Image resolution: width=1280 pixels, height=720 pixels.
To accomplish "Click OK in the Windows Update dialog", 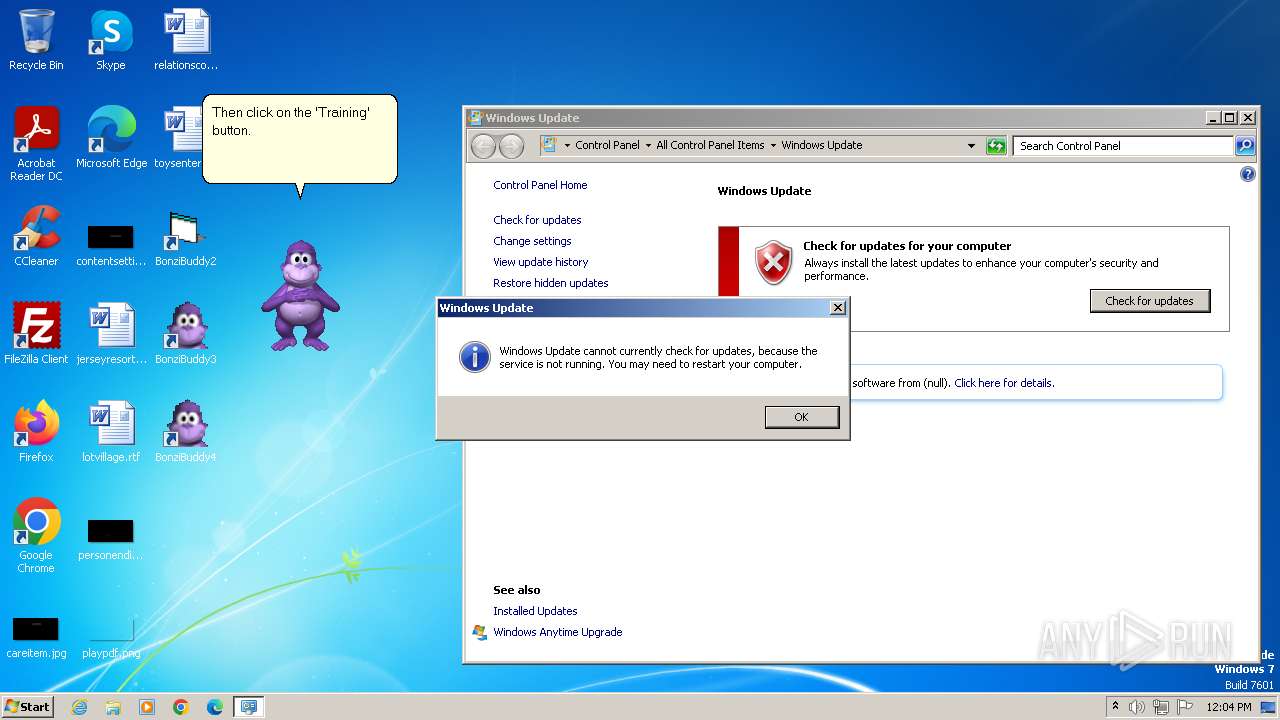I will (802, 417).
